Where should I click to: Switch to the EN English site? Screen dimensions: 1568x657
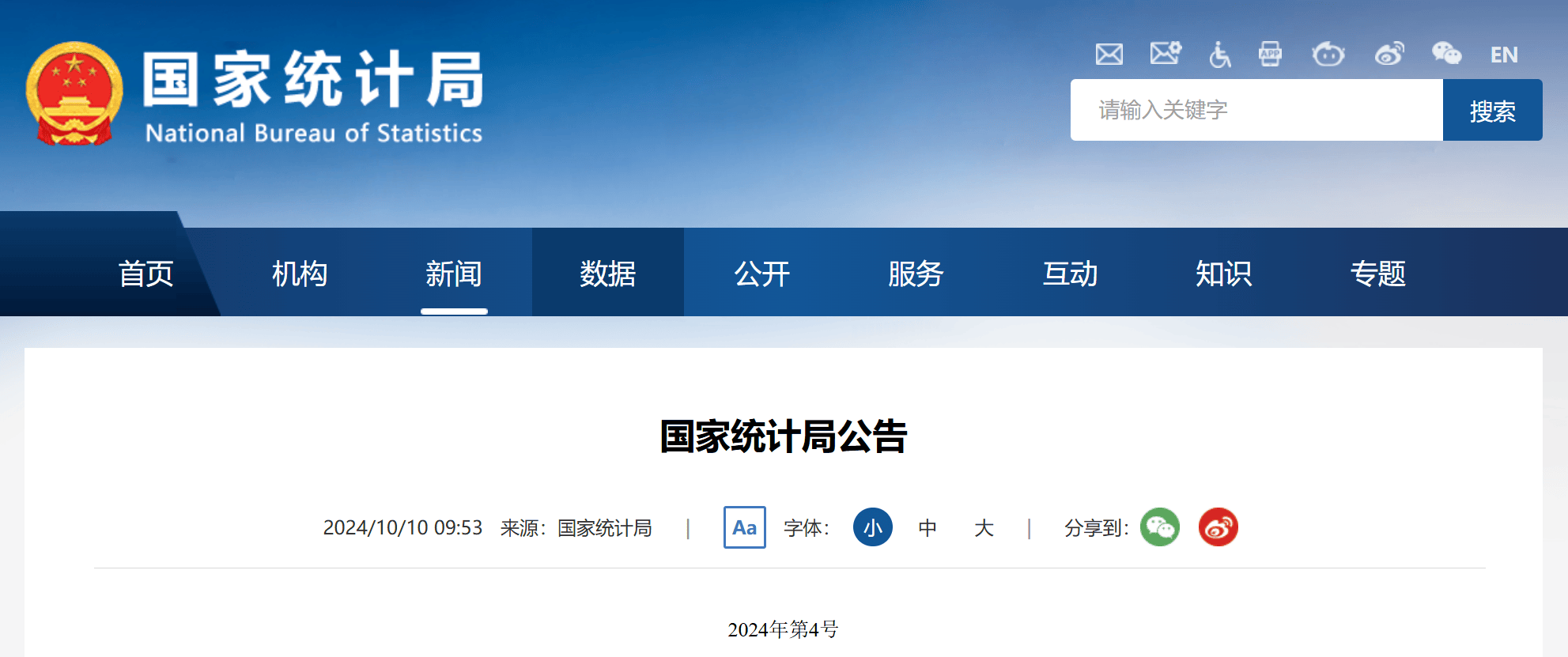coord(1504,55)
